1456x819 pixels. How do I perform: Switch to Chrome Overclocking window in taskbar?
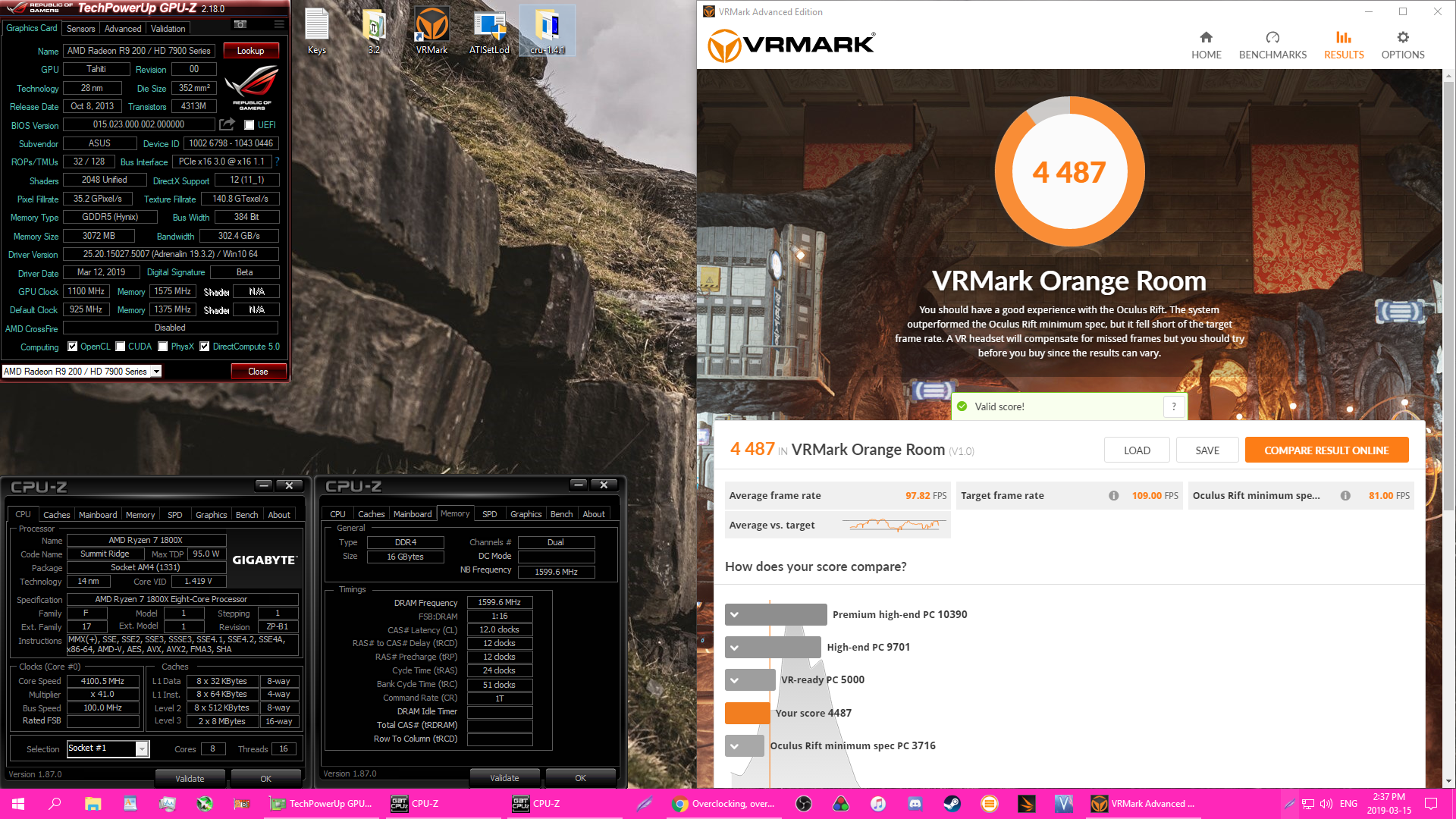click(724, 804)
